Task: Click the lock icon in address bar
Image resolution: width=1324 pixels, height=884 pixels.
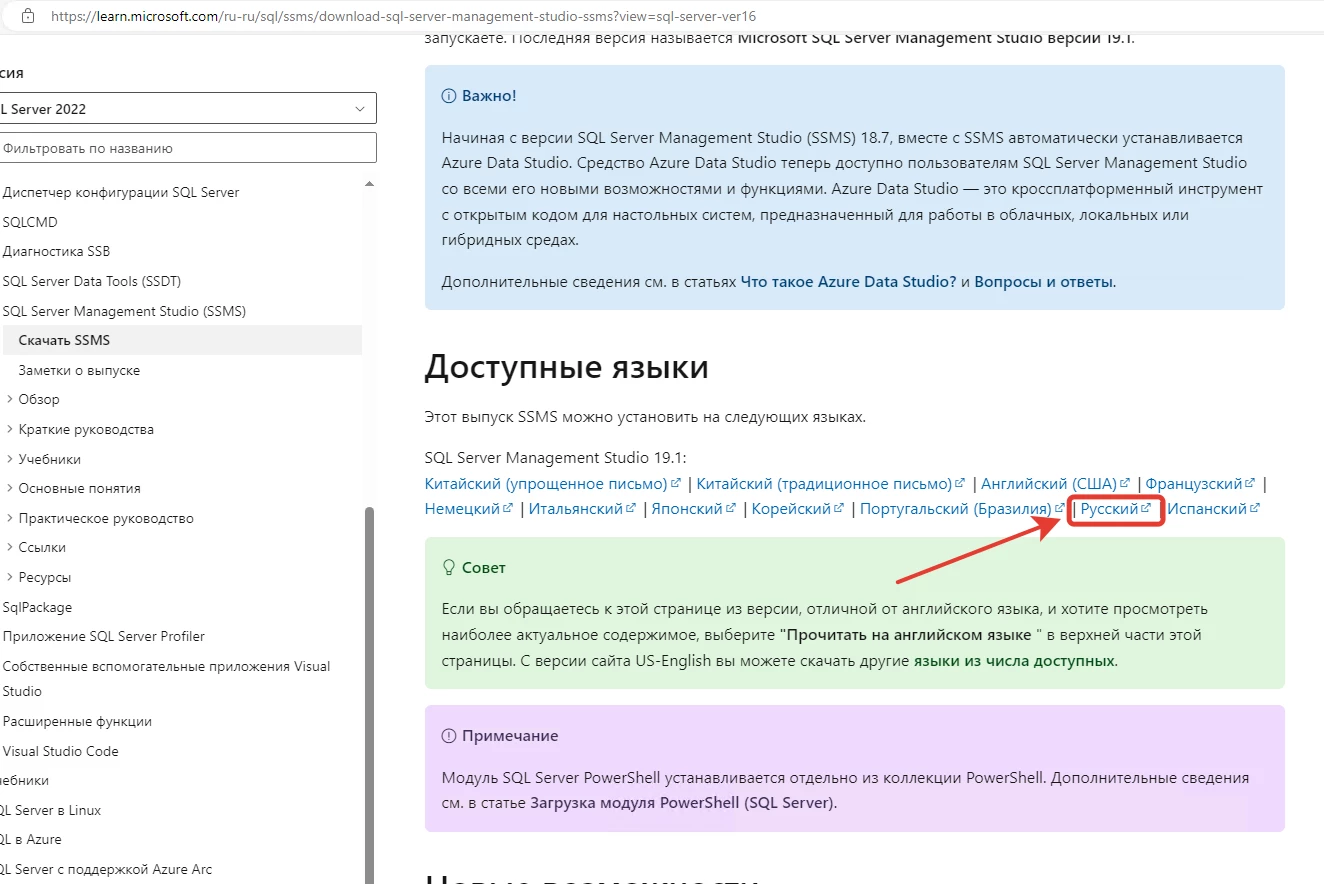Action: 28,16
